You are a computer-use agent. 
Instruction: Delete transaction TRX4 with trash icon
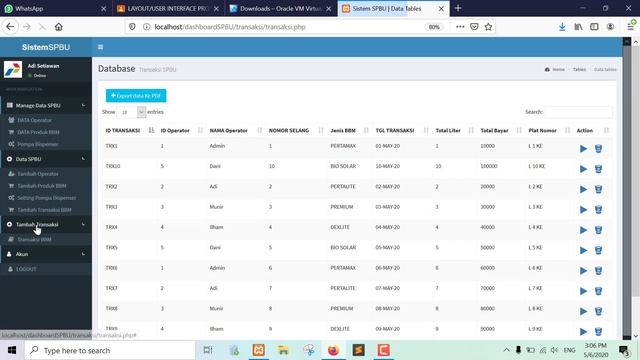pos(598,230)
